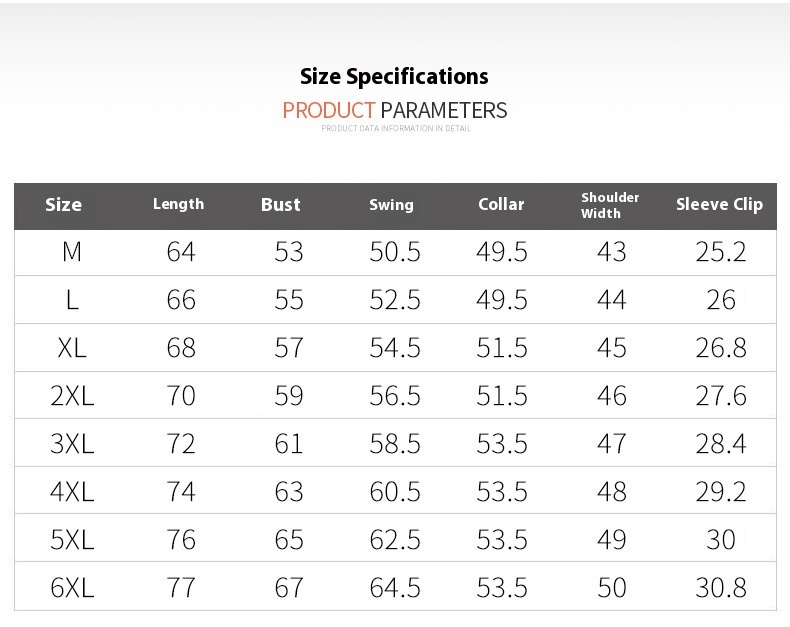Select the 5XL sleeve clip value 30

tap(721, 540)
